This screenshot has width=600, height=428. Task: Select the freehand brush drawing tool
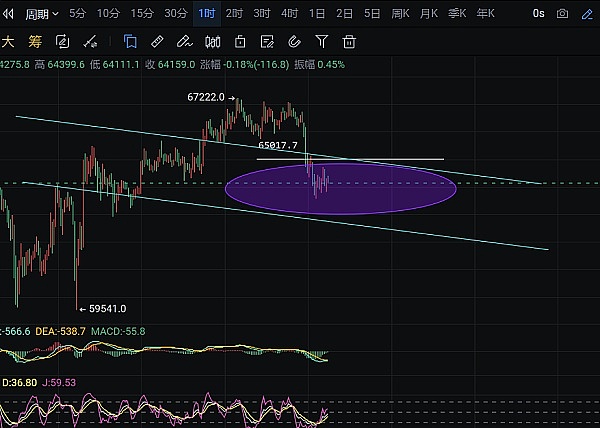point(185,42)
